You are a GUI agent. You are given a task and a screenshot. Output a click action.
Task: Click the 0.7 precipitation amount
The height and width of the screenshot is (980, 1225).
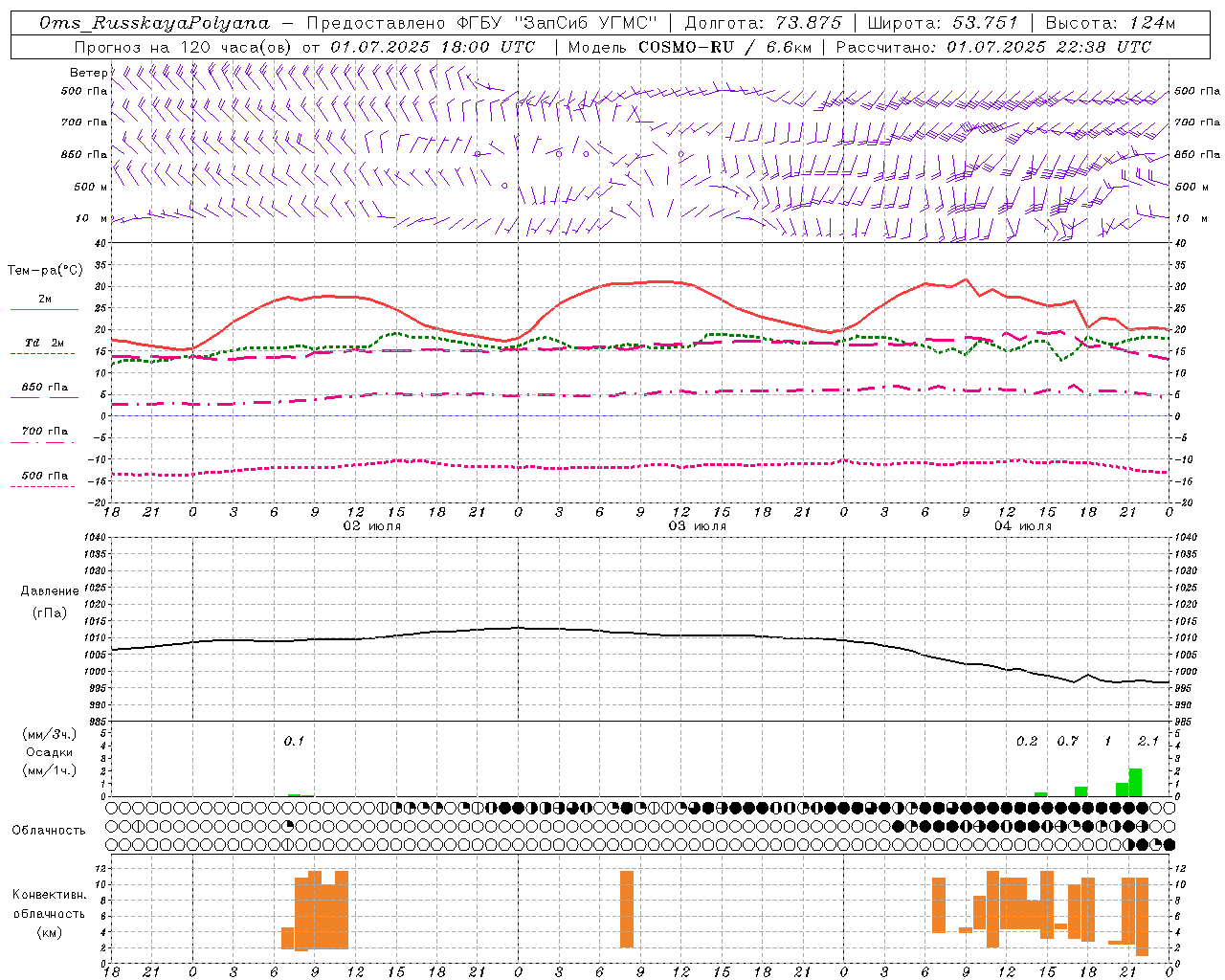pos(1067,741)
